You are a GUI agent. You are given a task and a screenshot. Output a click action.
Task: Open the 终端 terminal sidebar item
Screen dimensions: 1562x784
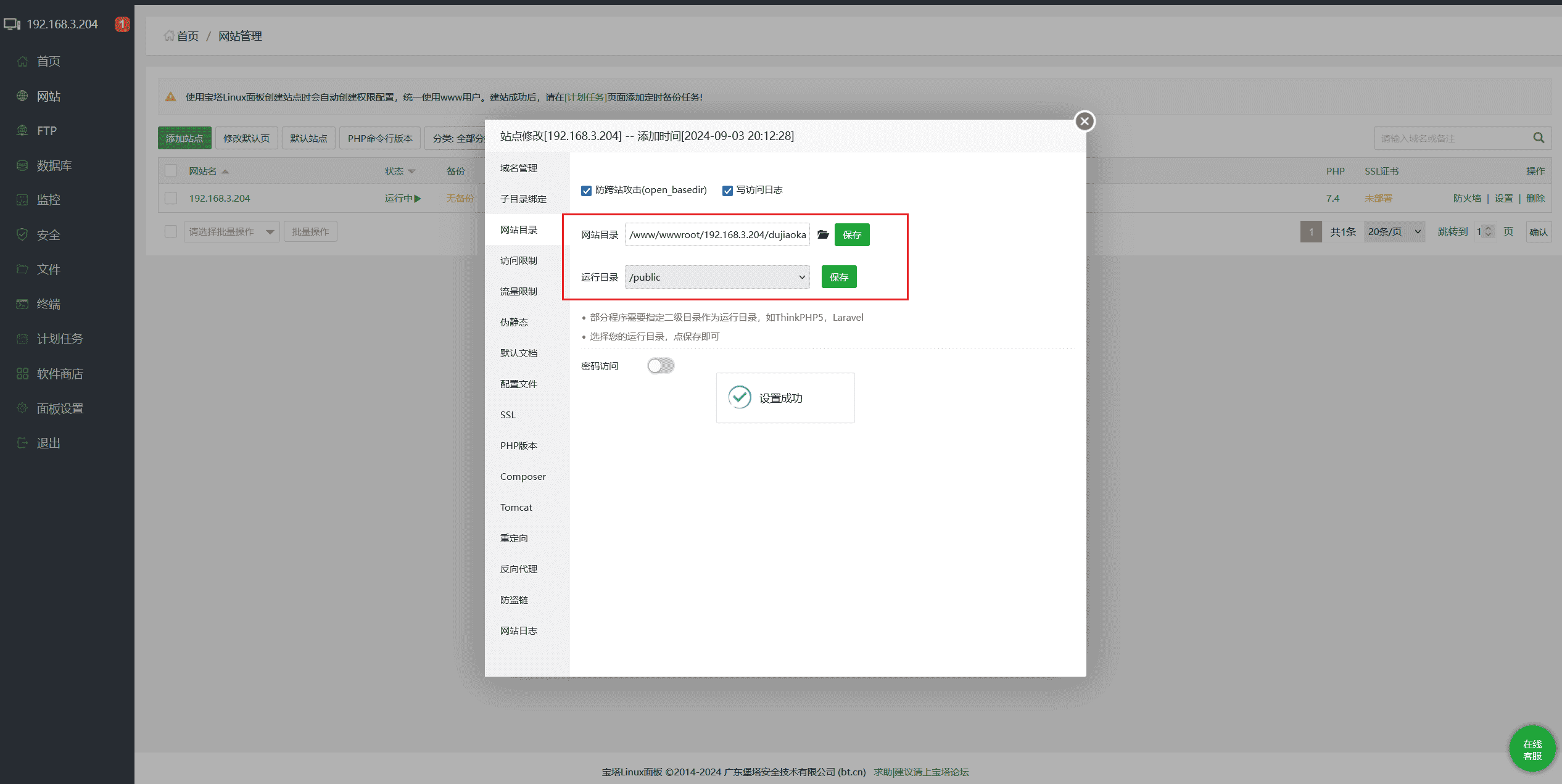click(48, 304)
